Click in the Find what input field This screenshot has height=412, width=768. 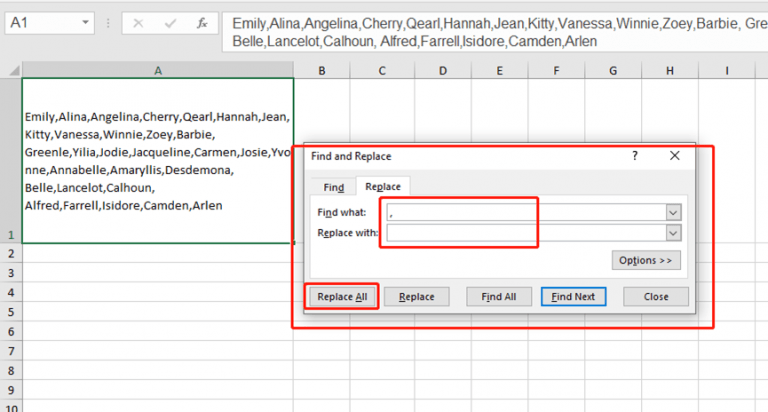525,212
